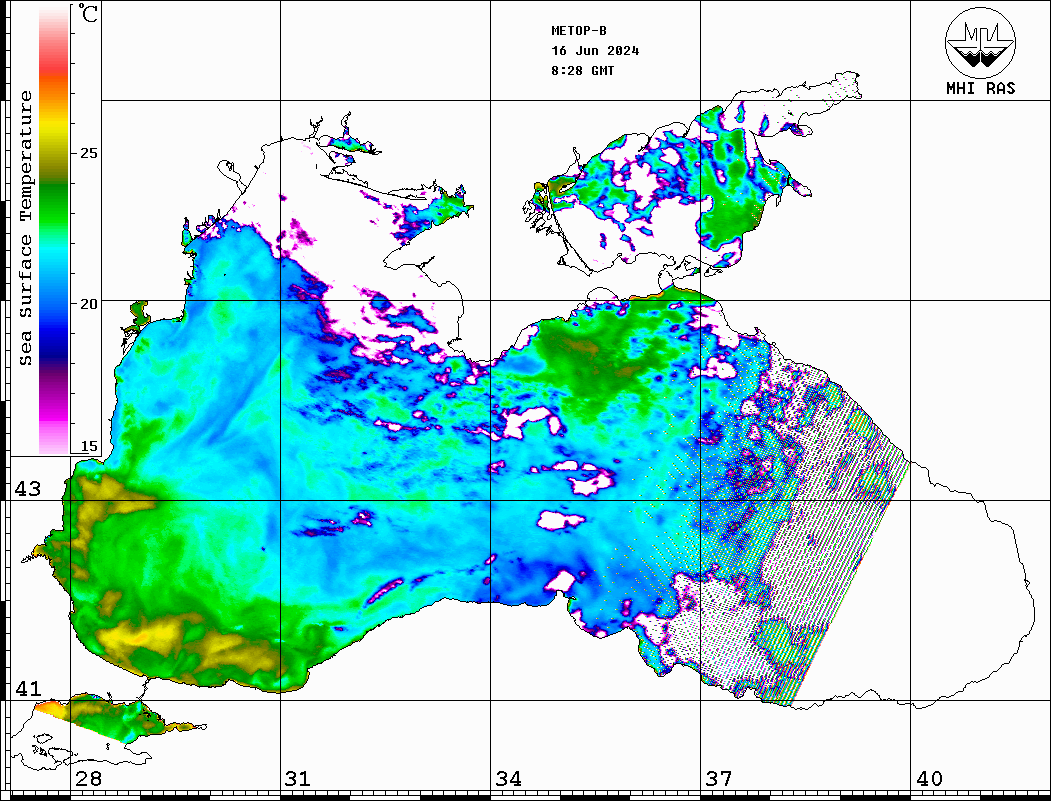
Task: Click the latitude label 41
Action: [x=27, y=688]
